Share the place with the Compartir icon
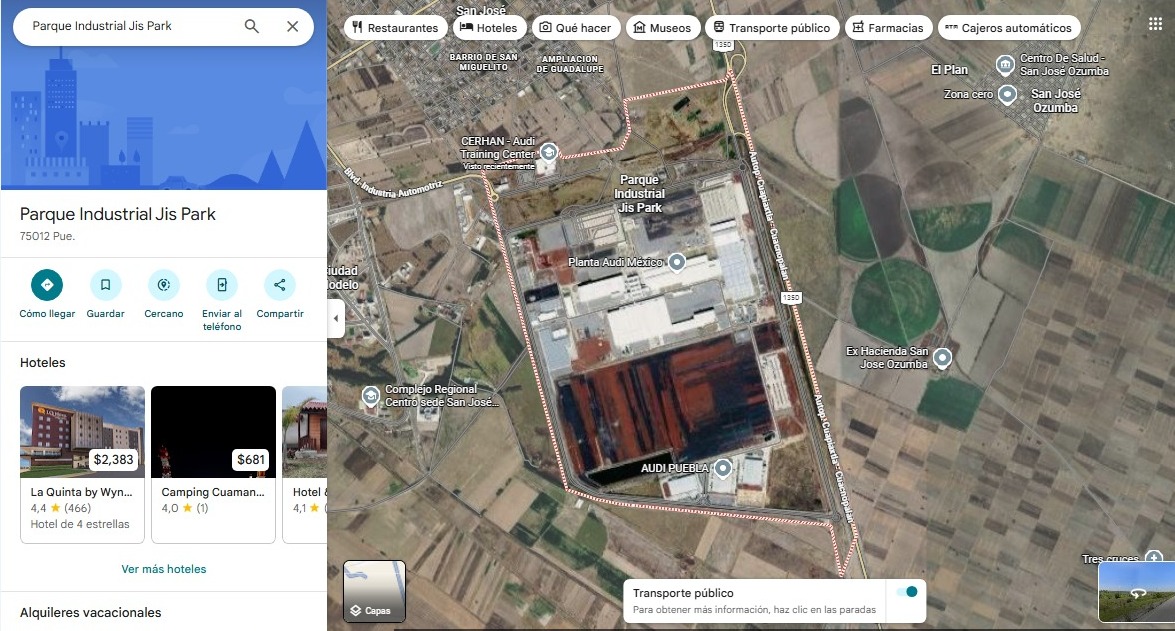Screen dimensions: 1175x631 [280, 285]
